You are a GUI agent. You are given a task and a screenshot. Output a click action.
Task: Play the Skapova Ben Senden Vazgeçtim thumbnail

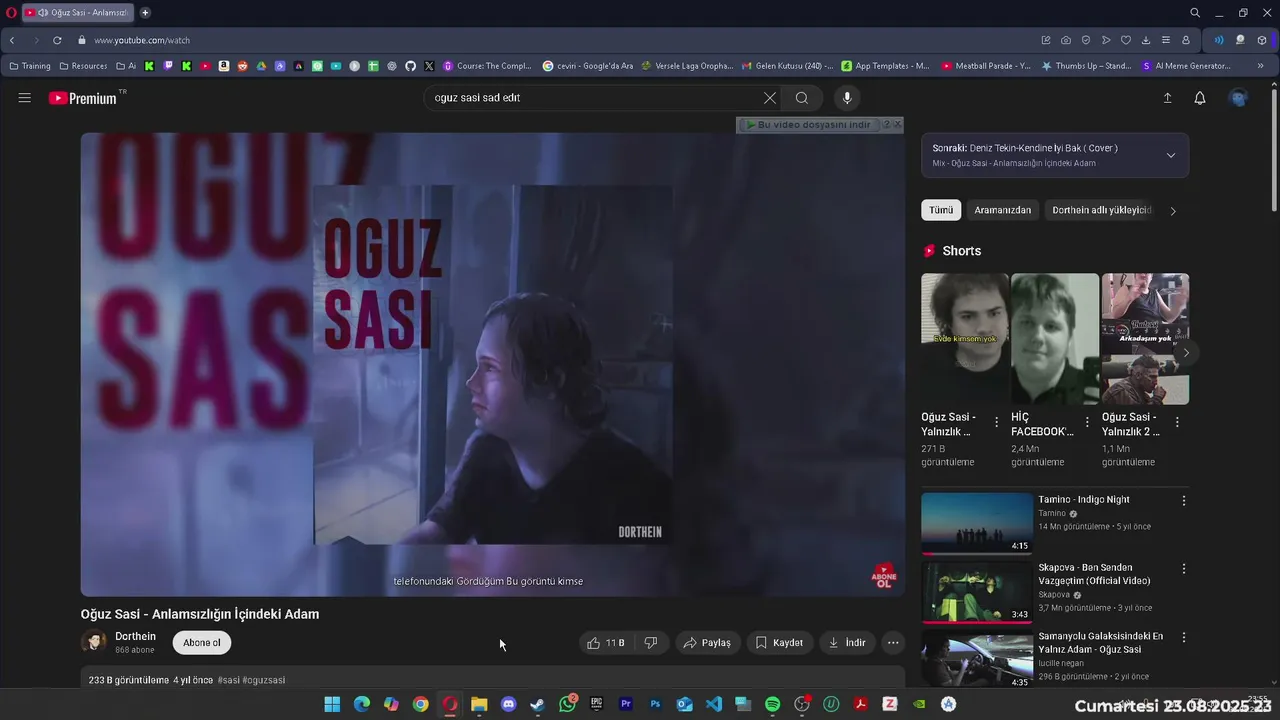(x=977, y=591)
